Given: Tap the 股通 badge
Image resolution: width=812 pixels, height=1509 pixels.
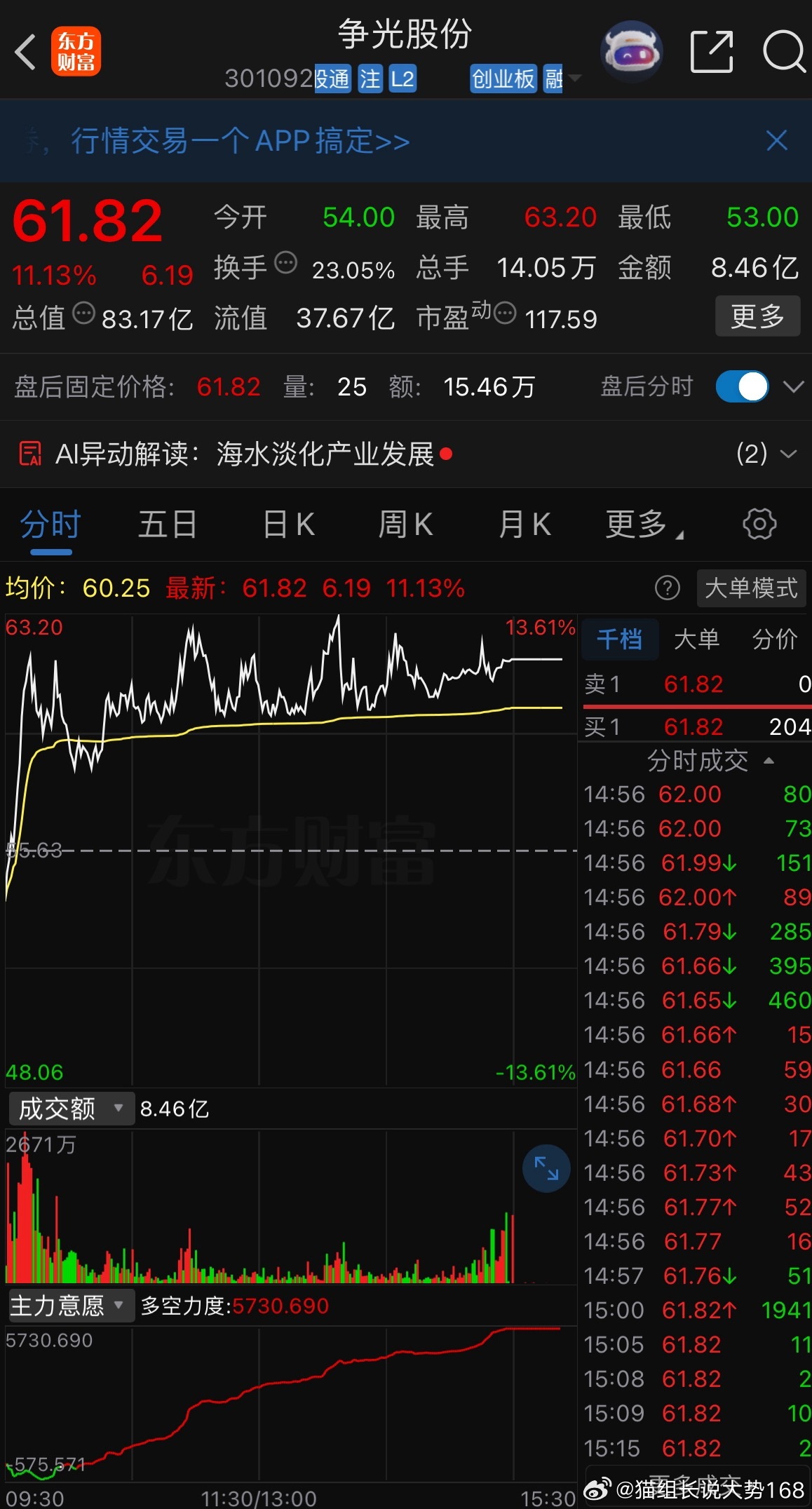Looking at the screenshot, I should 332,79.
